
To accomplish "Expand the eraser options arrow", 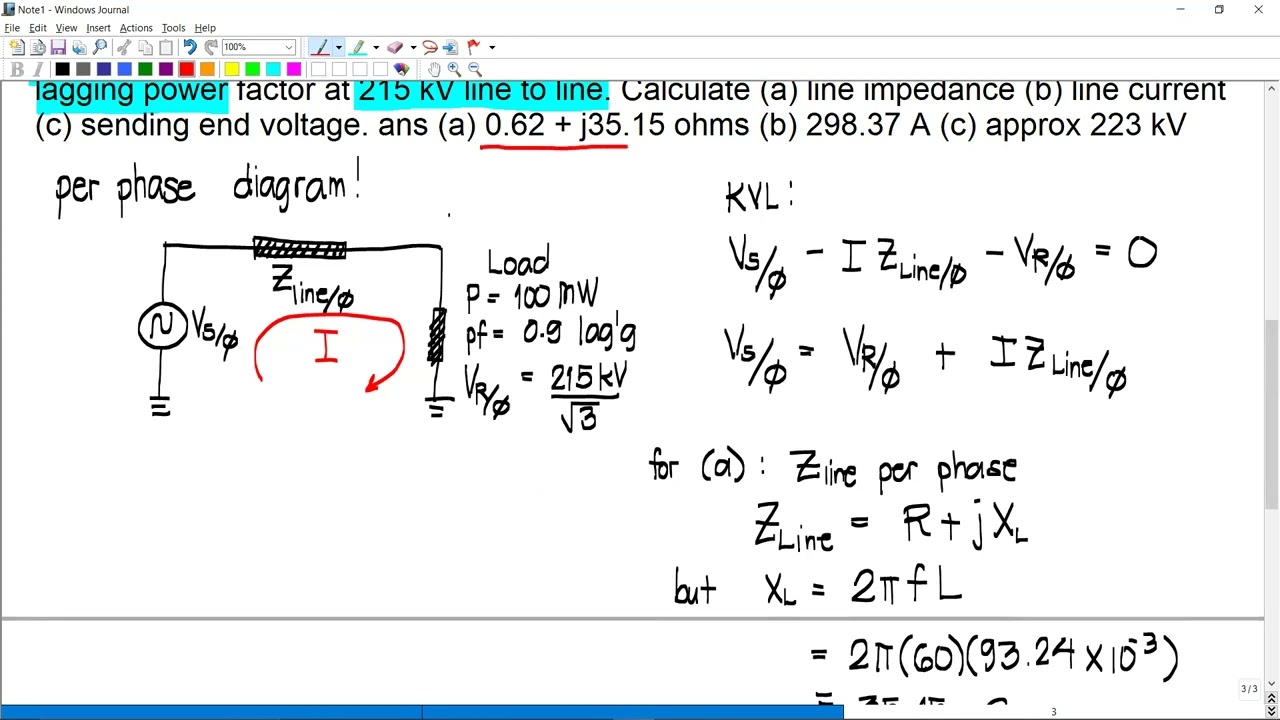I will click(413, 47).
